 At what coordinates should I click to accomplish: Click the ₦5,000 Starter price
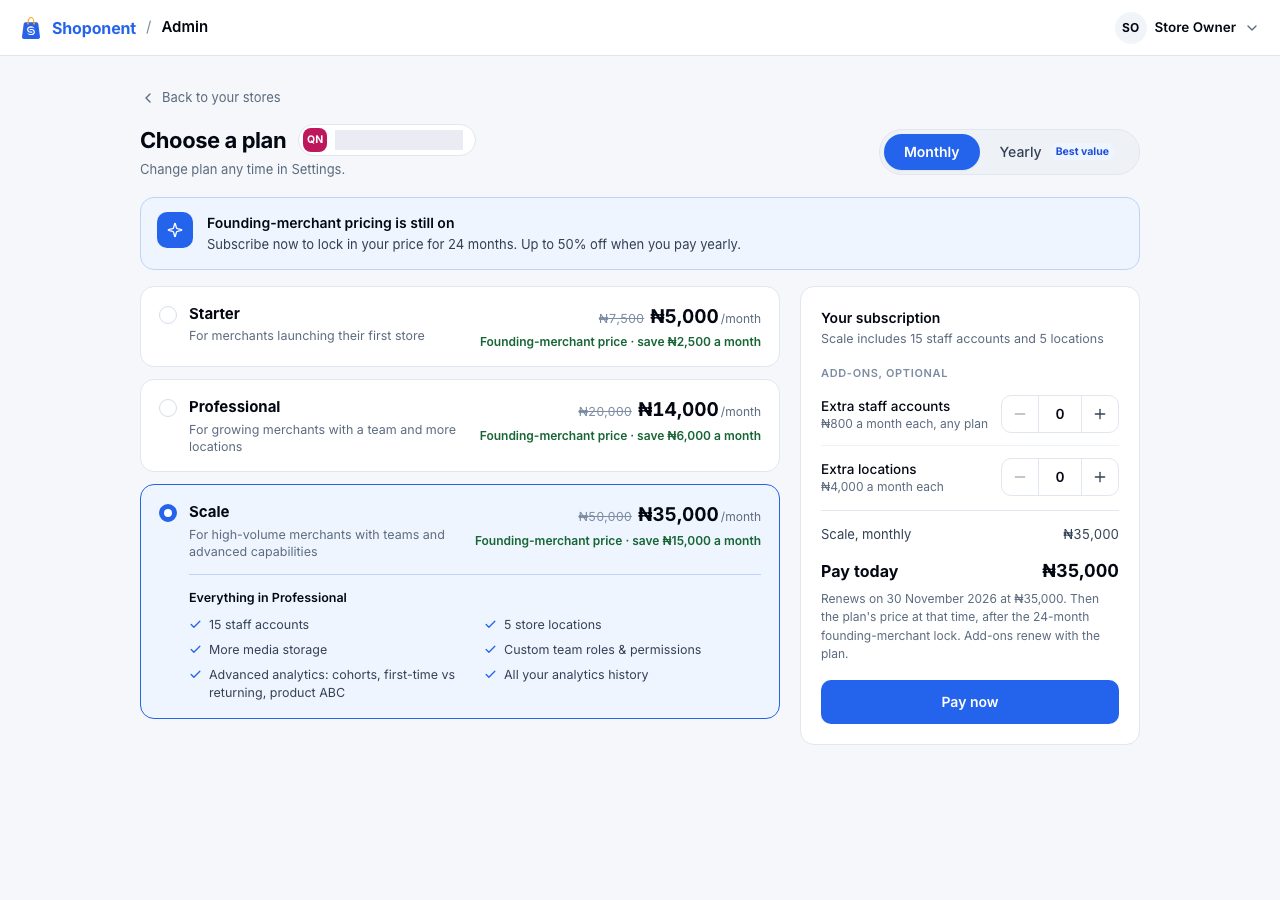pyautogui.click(x=684, y=317)
